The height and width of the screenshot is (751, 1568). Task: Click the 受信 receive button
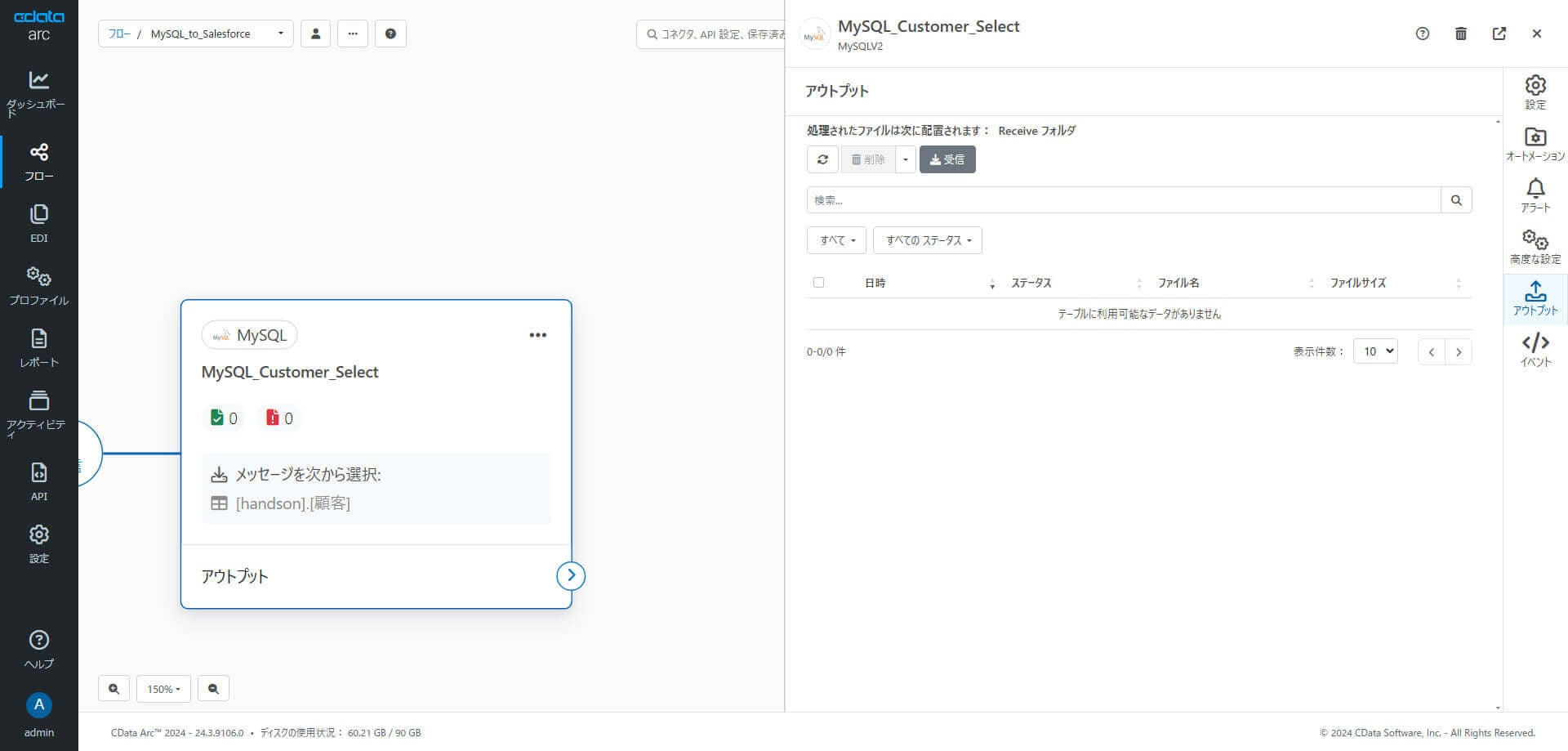pyautogui.click(x=947, y=159)
